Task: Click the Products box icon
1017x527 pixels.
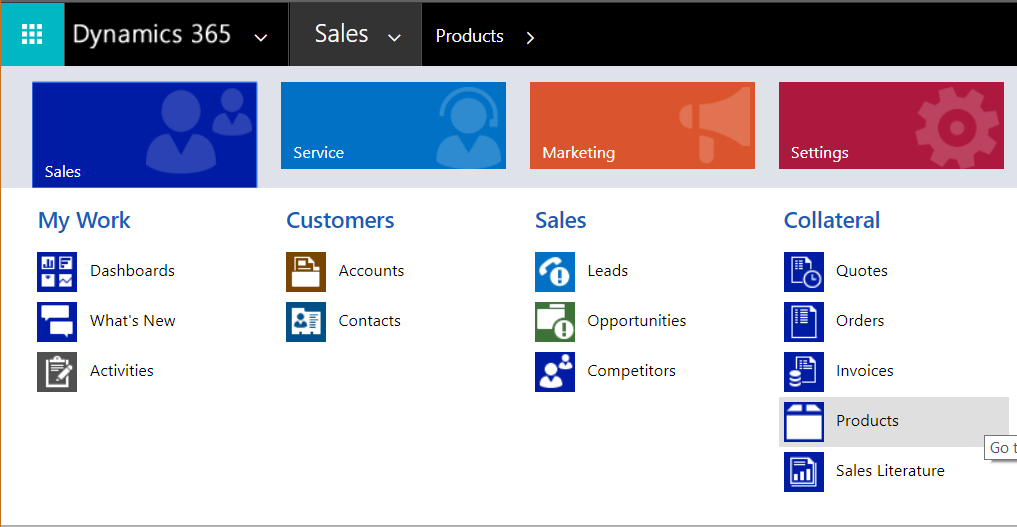Action: (x=804, y=421)
